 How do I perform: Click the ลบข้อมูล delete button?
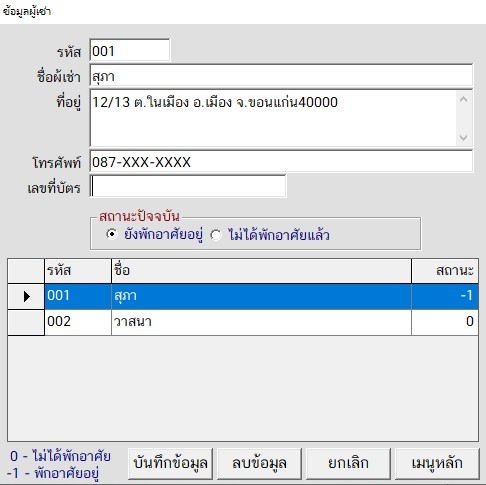pyautogui.click(x=259, y=463)
